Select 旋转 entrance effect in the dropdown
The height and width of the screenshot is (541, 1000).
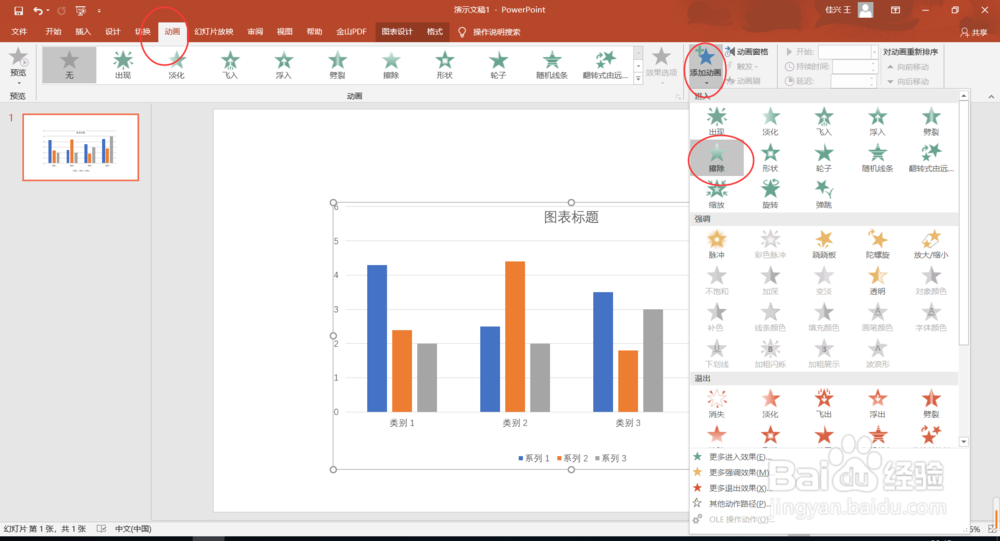770,194
